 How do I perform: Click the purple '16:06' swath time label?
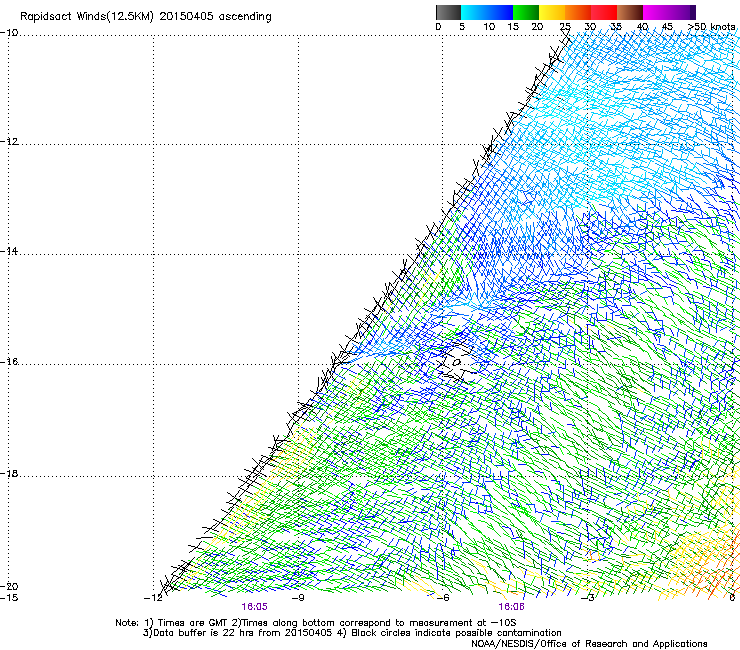coord(511,607)
